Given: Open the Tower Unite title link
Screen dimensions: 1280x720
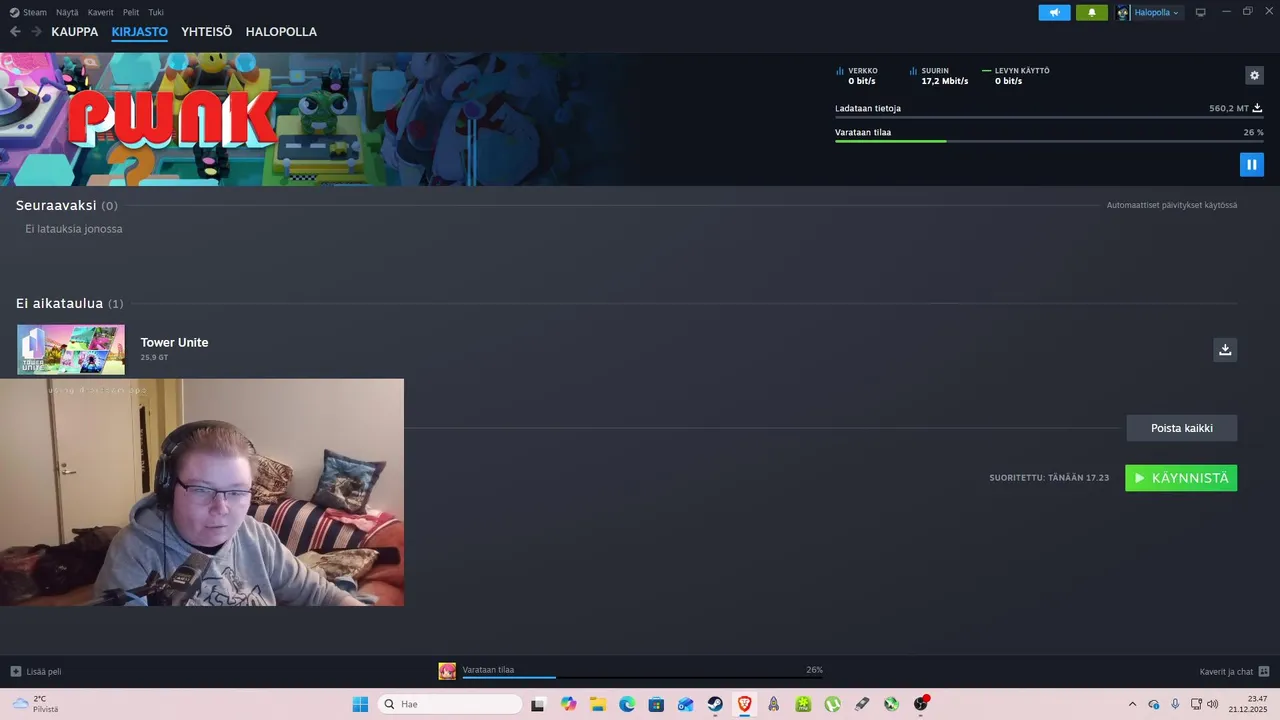Looking at the screenshot, I should tap(174, 342).
